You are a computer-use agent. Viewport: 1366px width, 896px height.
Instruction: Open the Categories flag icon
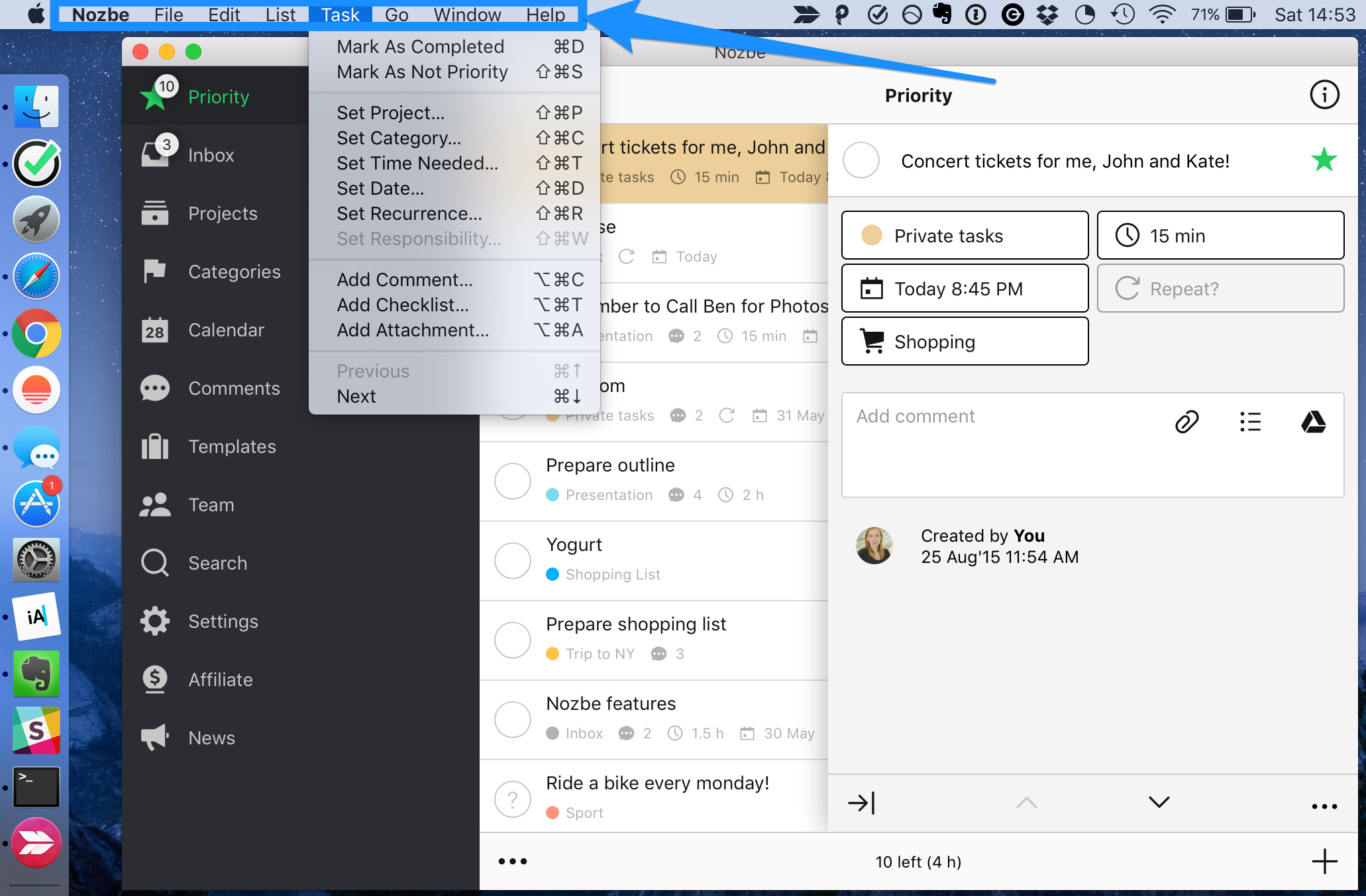[x=155, y=271]
